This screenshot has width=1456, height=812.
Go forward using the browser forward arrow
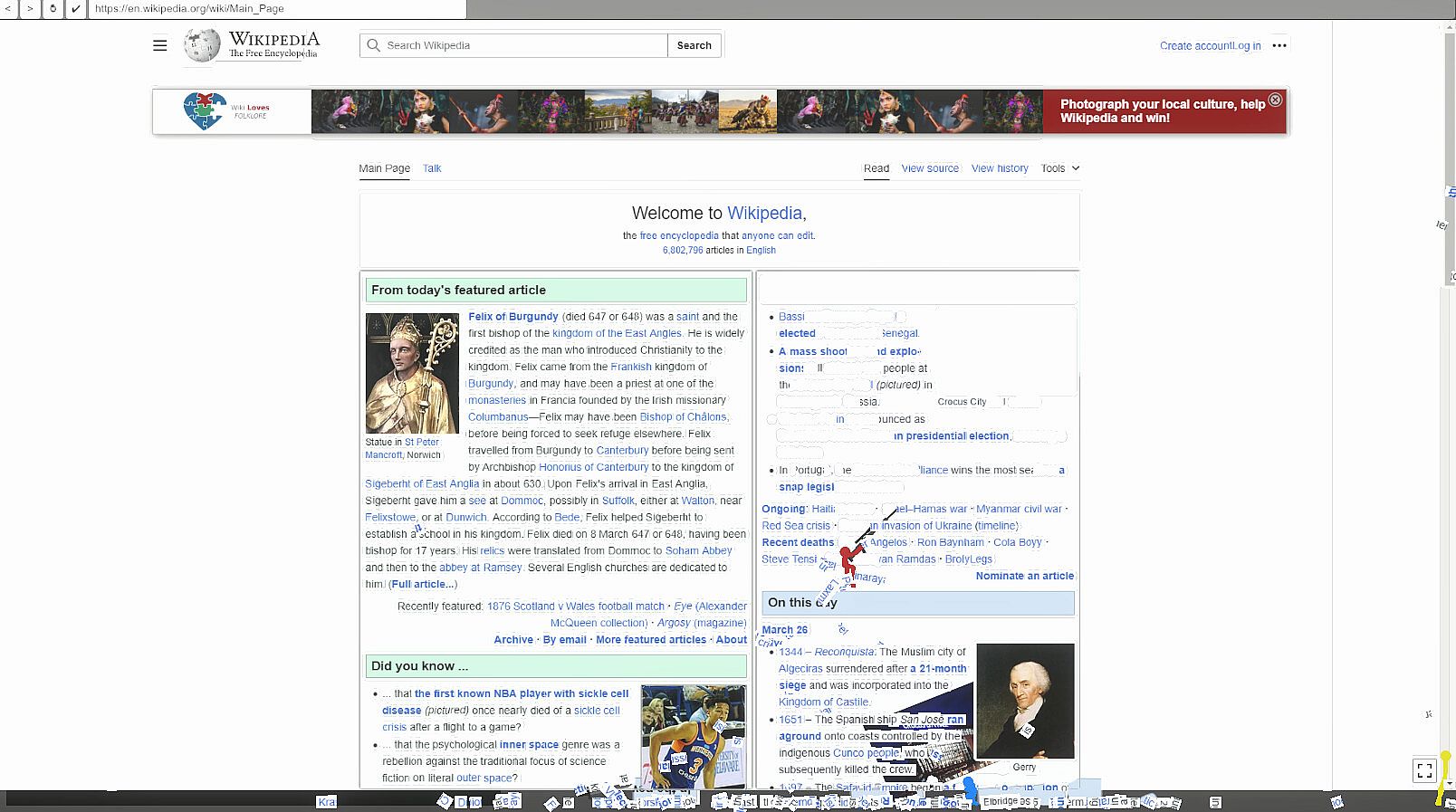tap(31, 8)
